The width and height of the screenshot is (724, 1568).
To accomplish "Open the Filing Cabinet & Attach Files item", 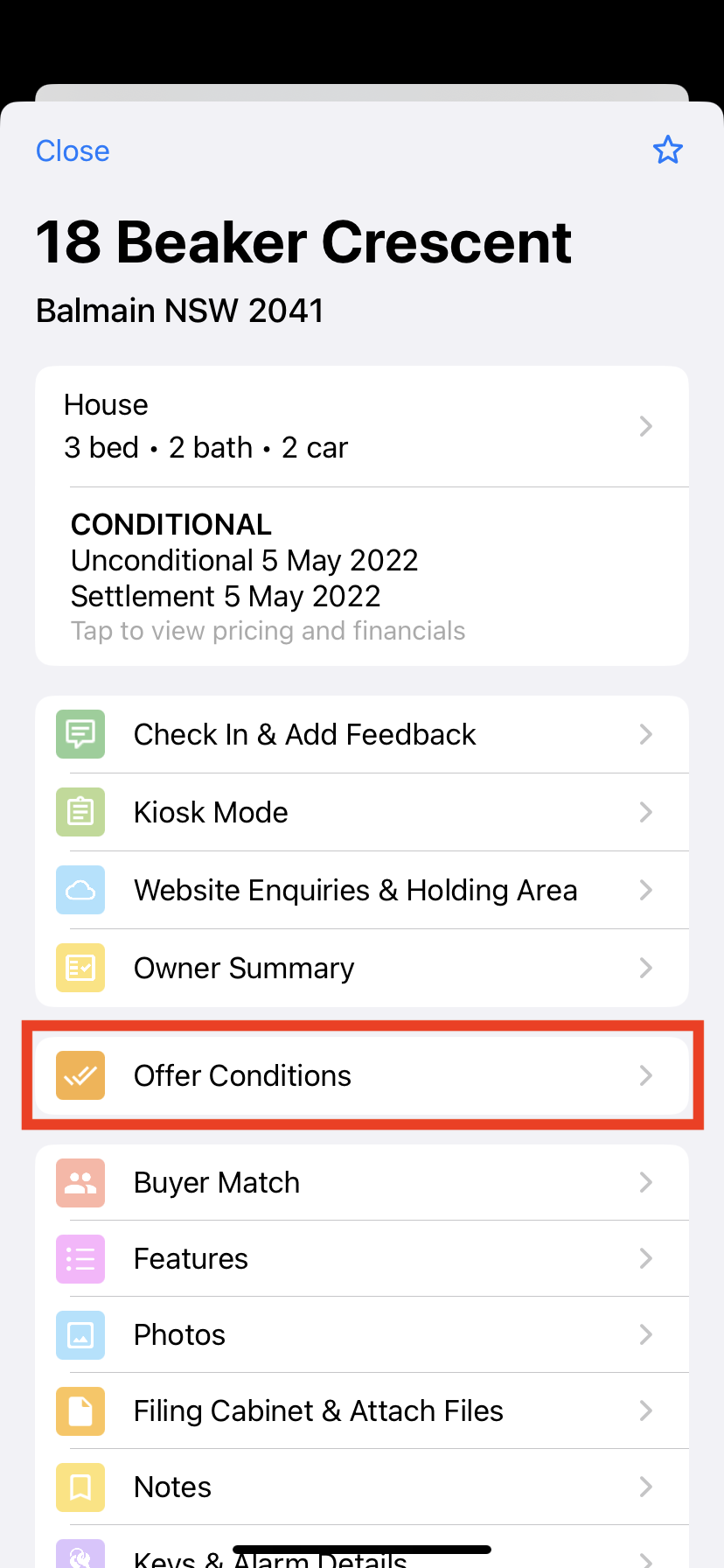I will (362, 1410).
